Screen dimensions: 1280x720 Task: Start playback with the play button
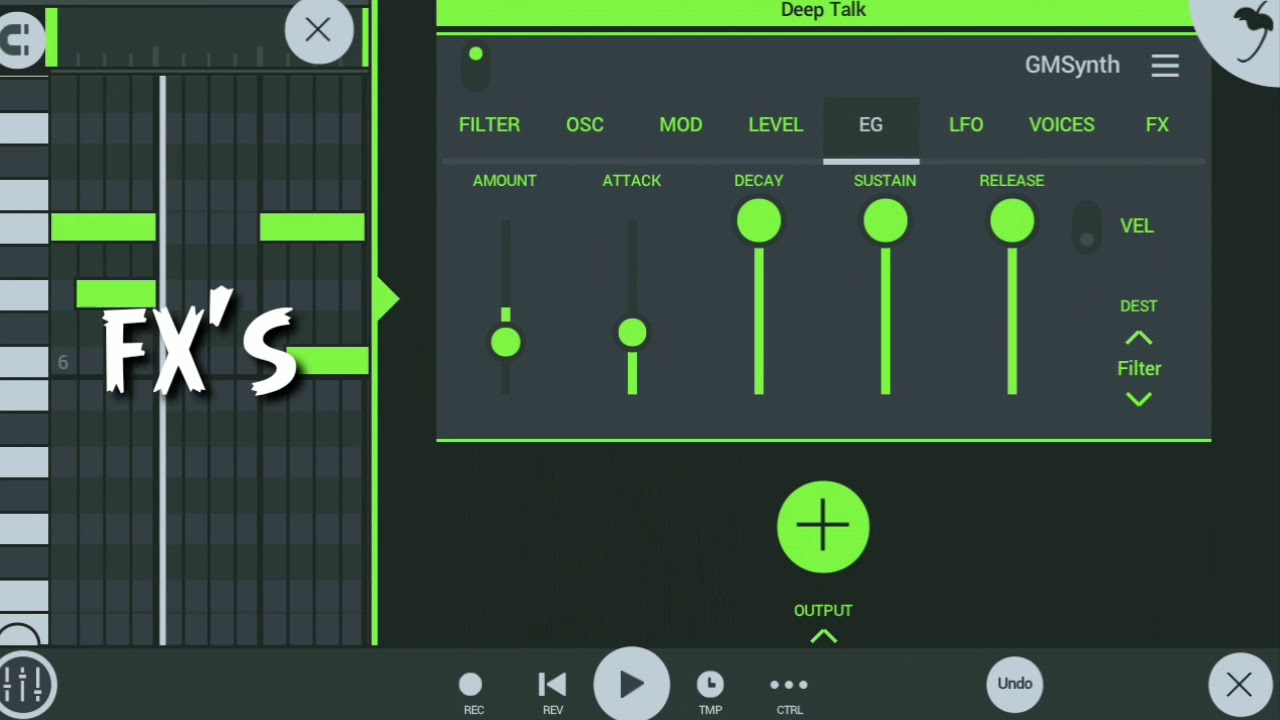point(632,685)
